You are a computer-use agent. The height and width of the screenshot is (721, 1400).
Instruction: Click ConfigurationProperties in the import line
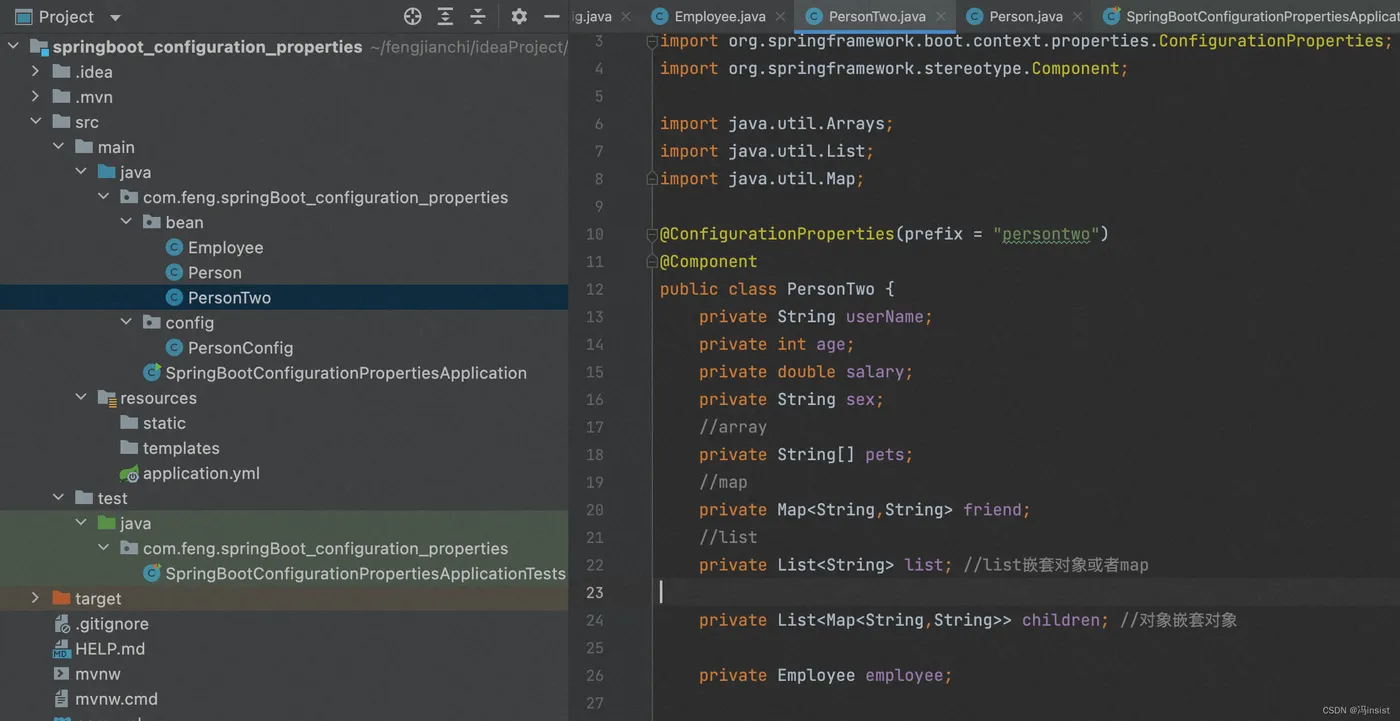point(1270,41)
